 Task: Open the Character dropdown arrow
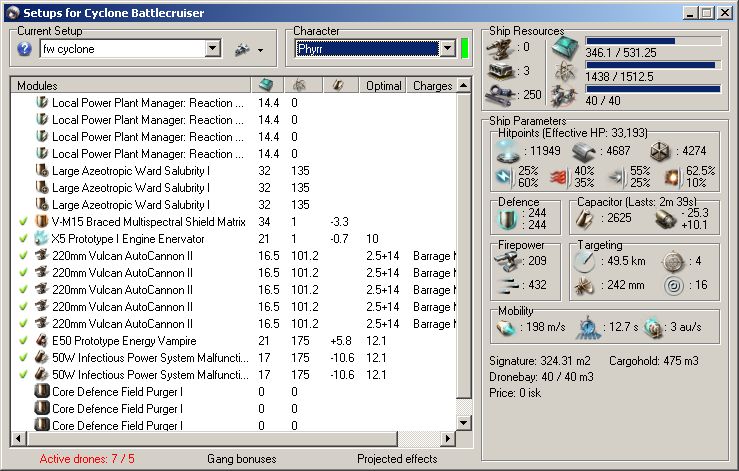(x=447, y=49)
